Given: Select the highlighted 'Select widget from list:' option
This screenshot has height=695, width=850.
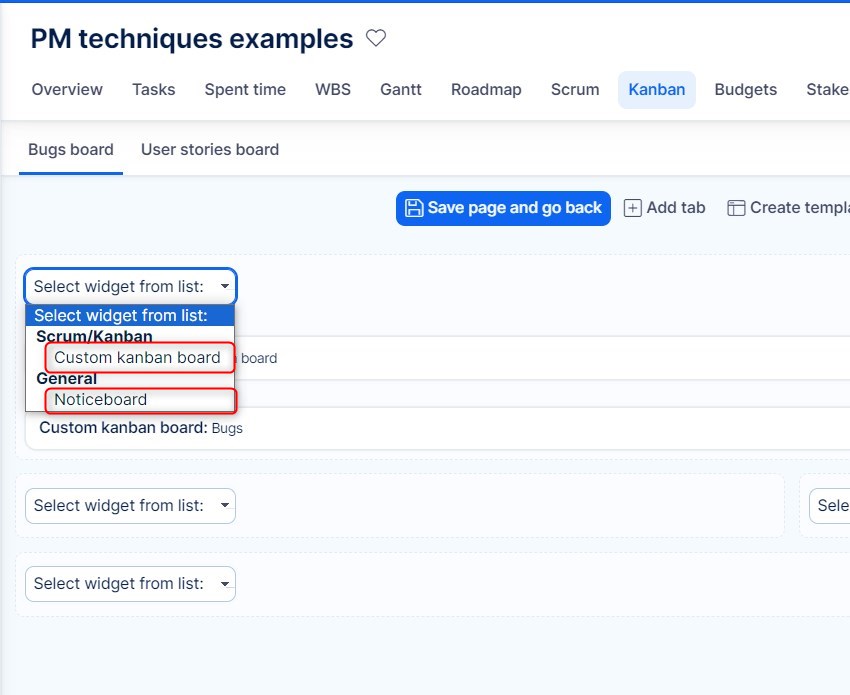Looking at the screenshot, I should (x=120, y=316).
